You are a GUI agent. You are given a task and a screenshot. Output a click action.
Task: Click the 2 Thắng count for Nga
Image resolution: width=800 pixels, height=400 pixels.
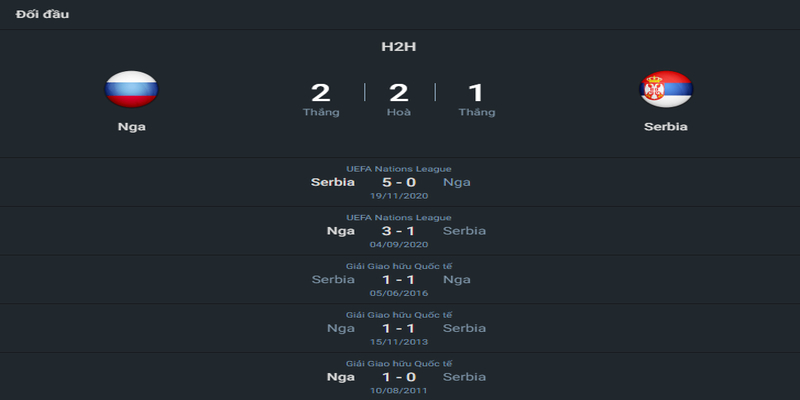[x=321, y=99]
